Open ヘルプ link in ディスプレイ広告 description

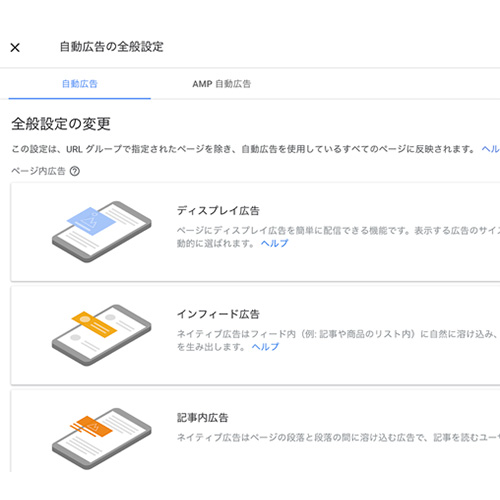tap(275, 243)
